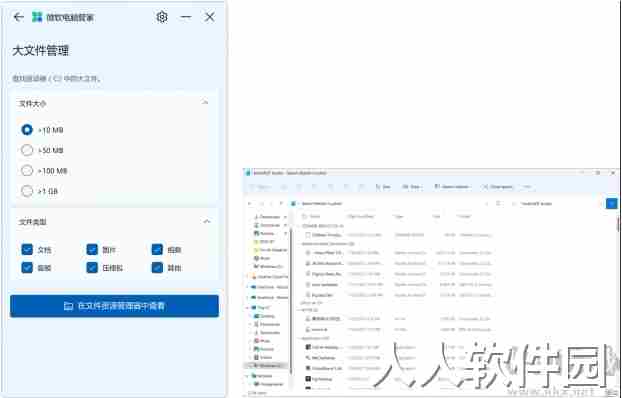Close the PC Manager window
Image resolution: width=622 pixels, height=398 pixels.
point(209,17)
